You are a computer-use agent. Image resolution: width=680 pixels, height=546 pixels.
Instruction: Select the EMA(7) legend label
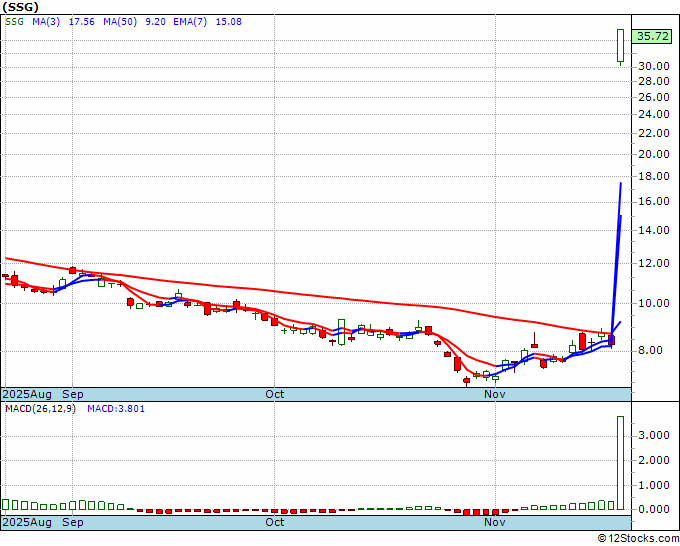(x=190, y=22)
